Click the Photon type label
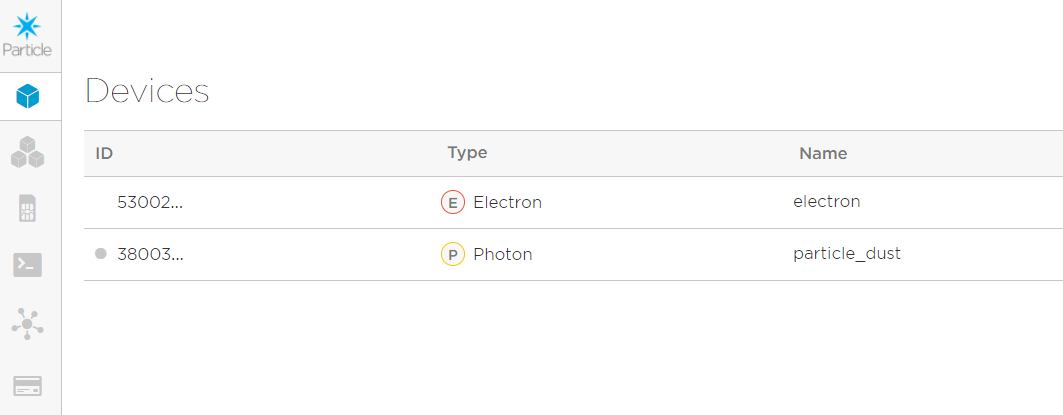Image resolution: width=1063 pixels, height=415 pixels. coord(502,255)
